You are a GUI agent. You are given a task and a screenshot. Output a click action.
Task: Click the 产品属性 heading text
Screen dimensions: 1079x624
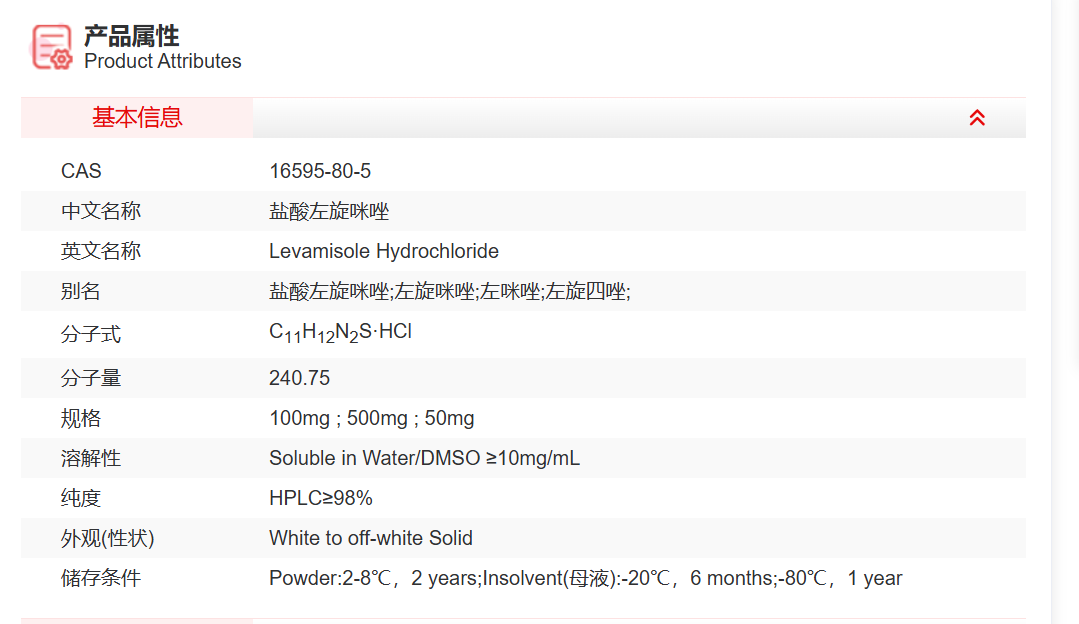[x=131, y=36]
